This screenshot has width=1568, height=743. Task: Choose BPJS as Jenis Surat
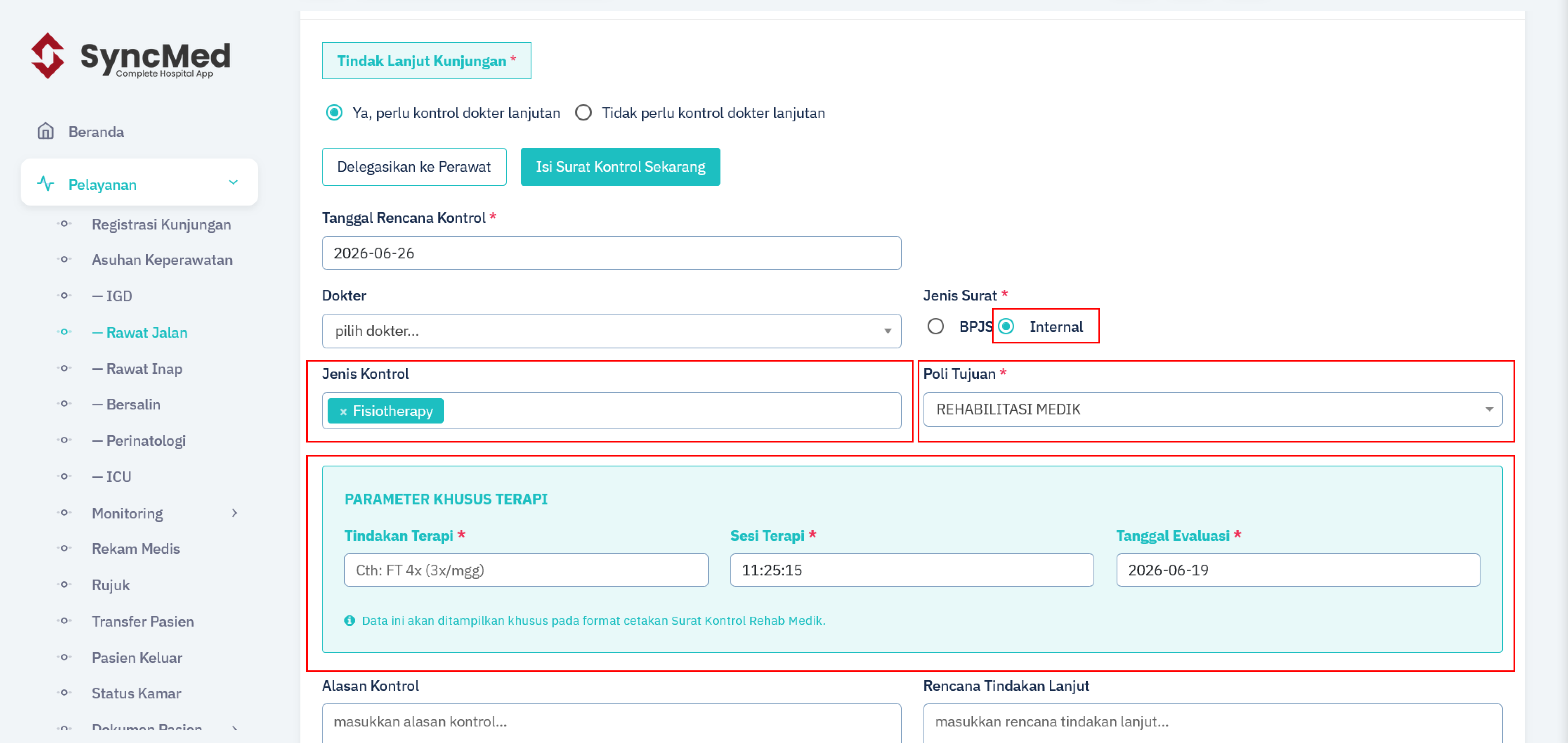click(x=935, y=327)
